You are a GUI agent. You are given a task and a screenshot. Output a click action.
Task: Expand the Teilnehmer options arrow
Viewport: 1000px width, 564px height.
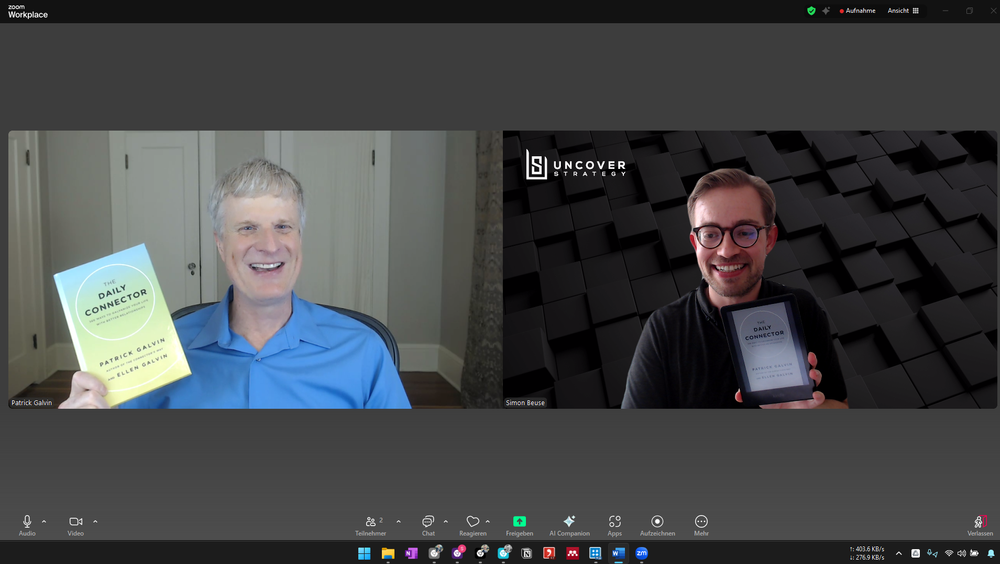pos(399,521)
